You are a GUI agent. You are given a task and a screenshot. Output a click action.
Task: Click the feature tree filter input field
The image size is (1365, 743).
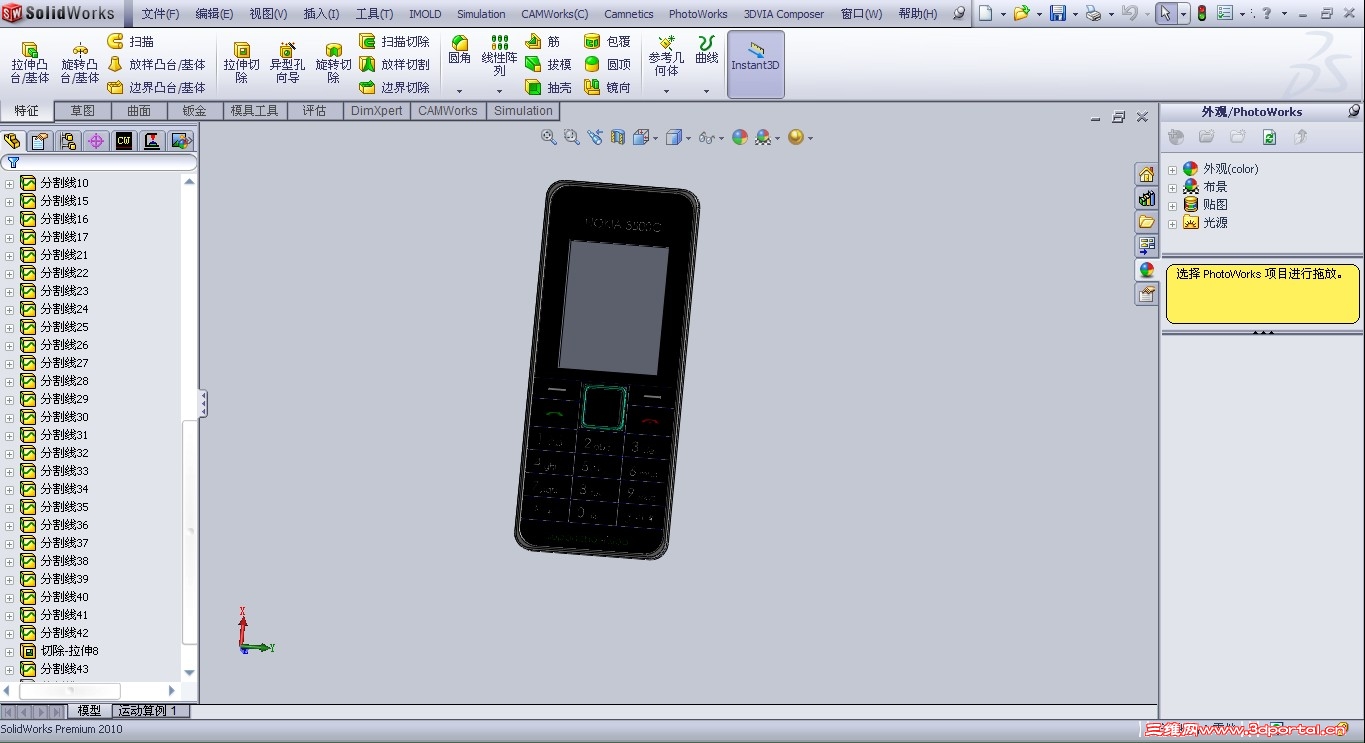pos(100,162)
